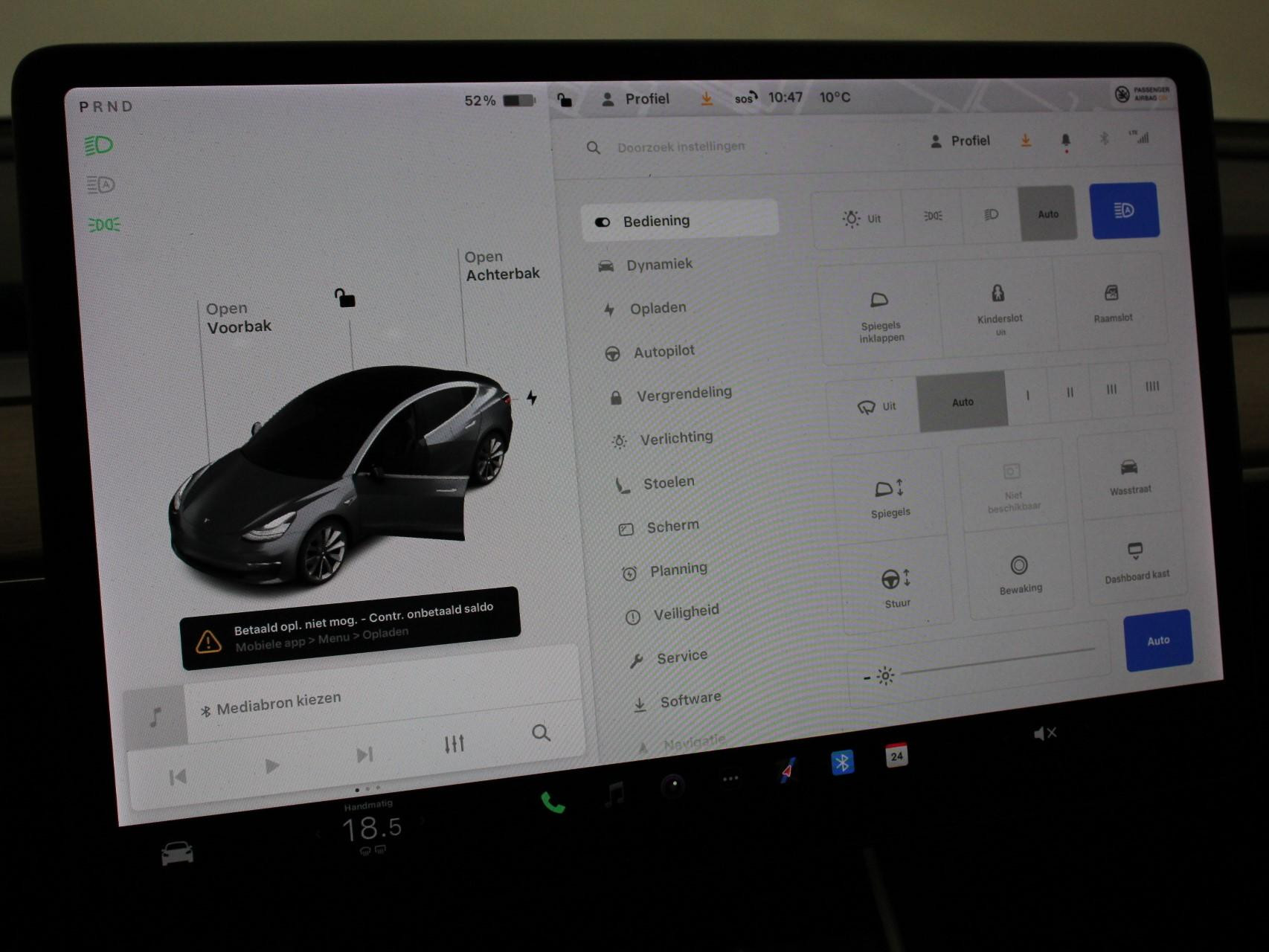This screenshot has height=952, width=1269.
Task: Skip to next track
Action: pyautogui.click(x=364, y=755)
